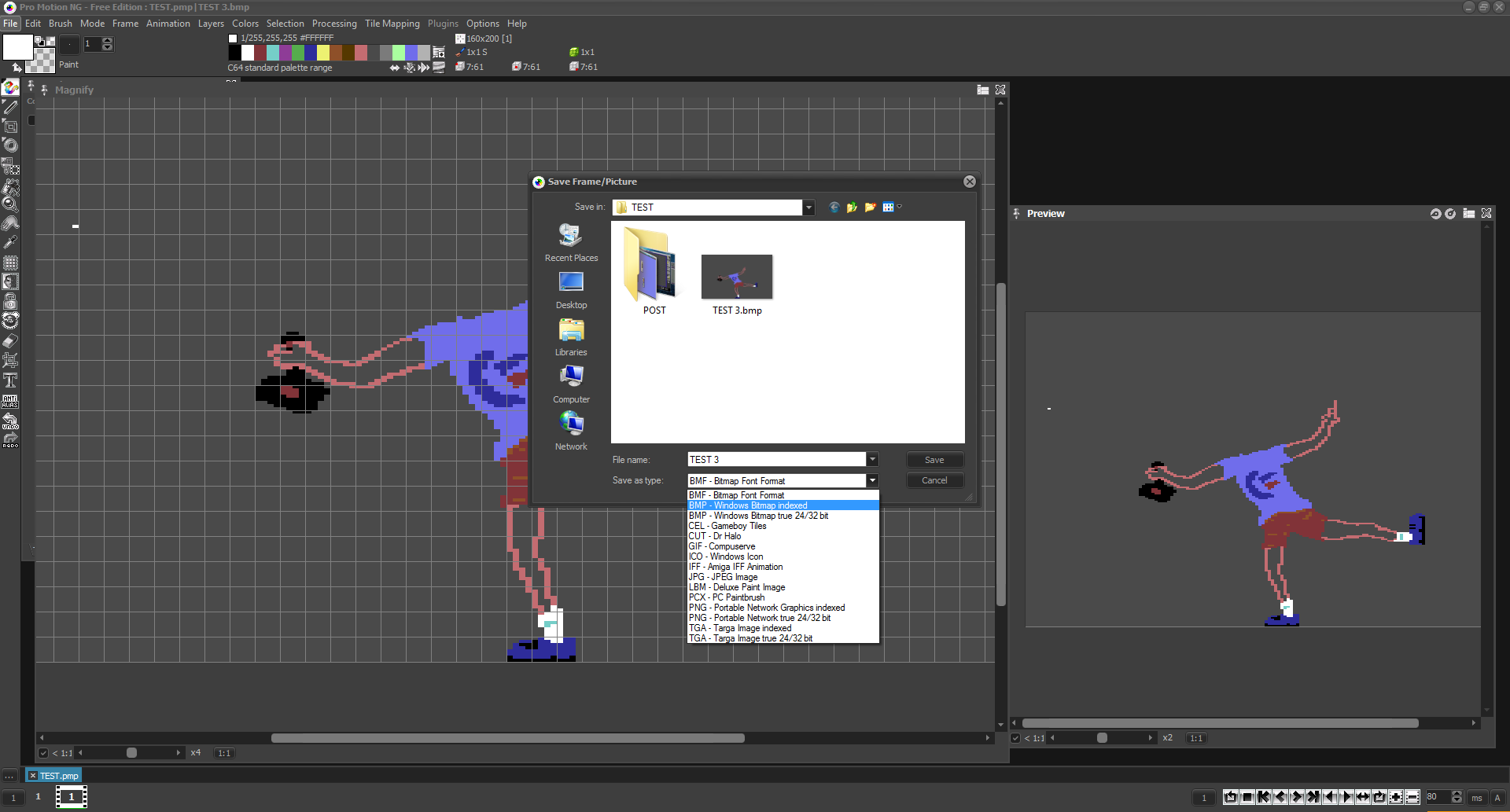This screenshot has width=1510, height=812.
Task: Open Desktop location in save dialog
Action: pyautogui.click(x=571, y=290)
